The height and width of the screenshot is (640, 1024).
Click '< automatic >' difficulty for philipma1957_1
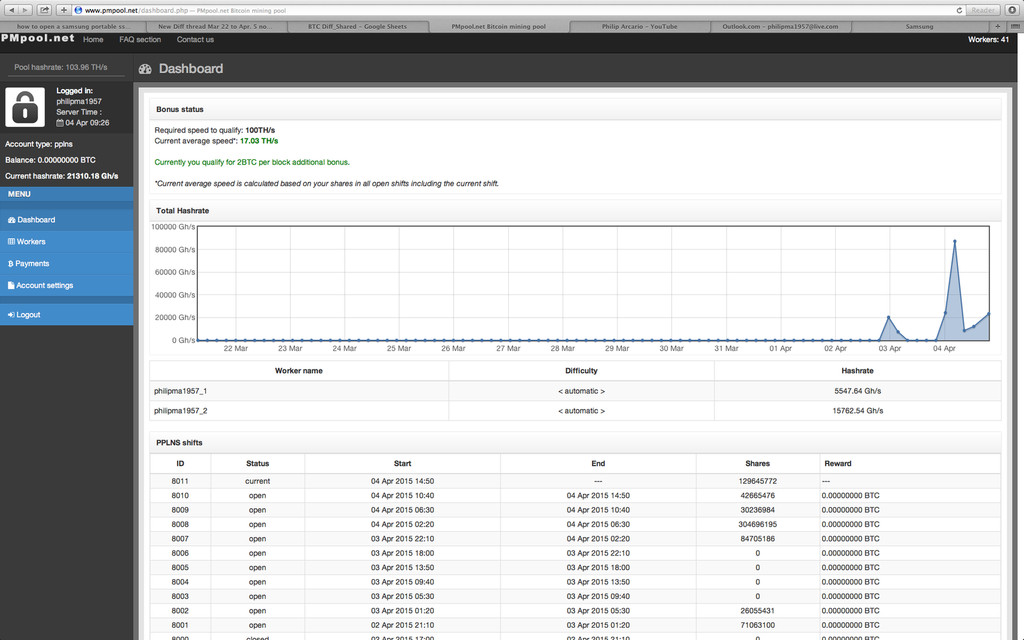(581, 391)
